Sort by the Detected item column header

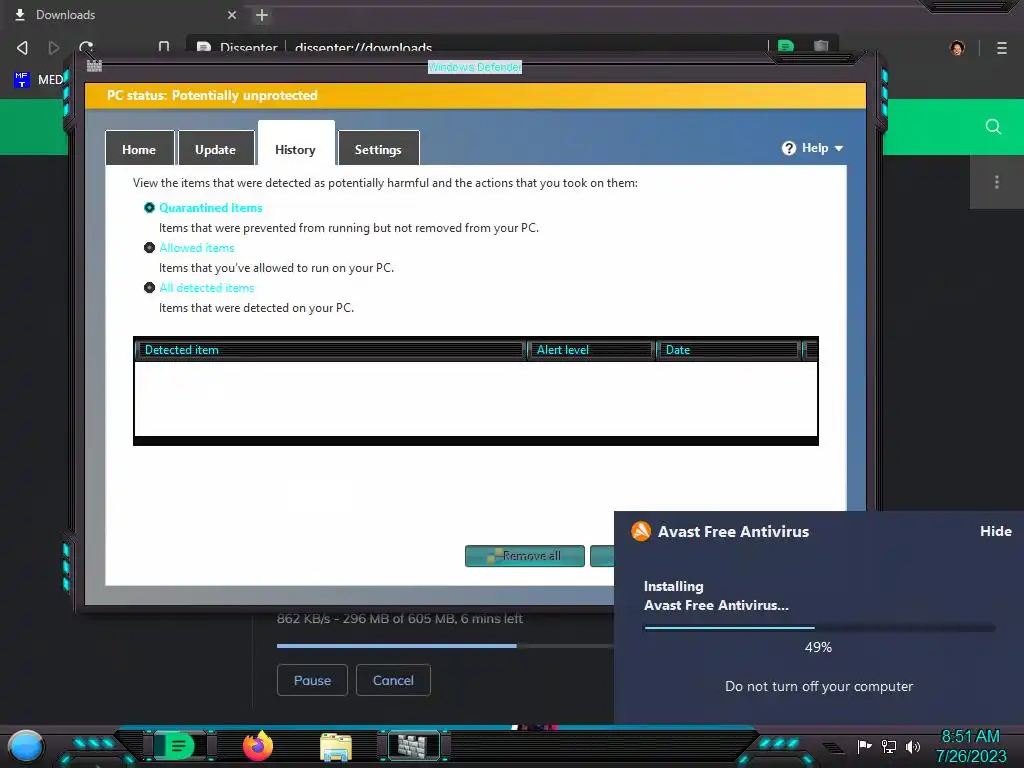pos(330,350)
